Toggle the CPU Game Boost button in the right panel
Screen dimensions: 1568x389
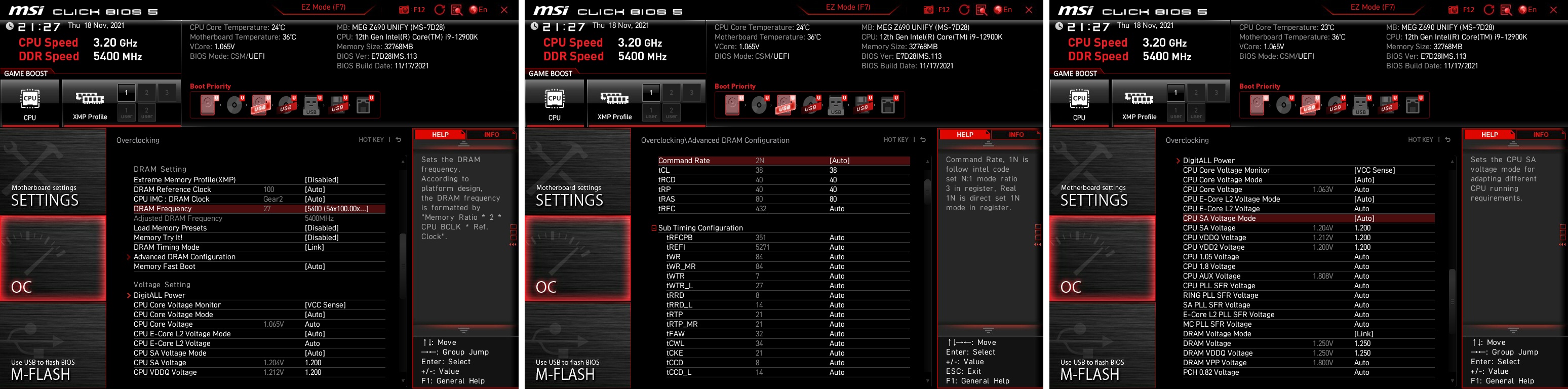tap(1079, 102)
